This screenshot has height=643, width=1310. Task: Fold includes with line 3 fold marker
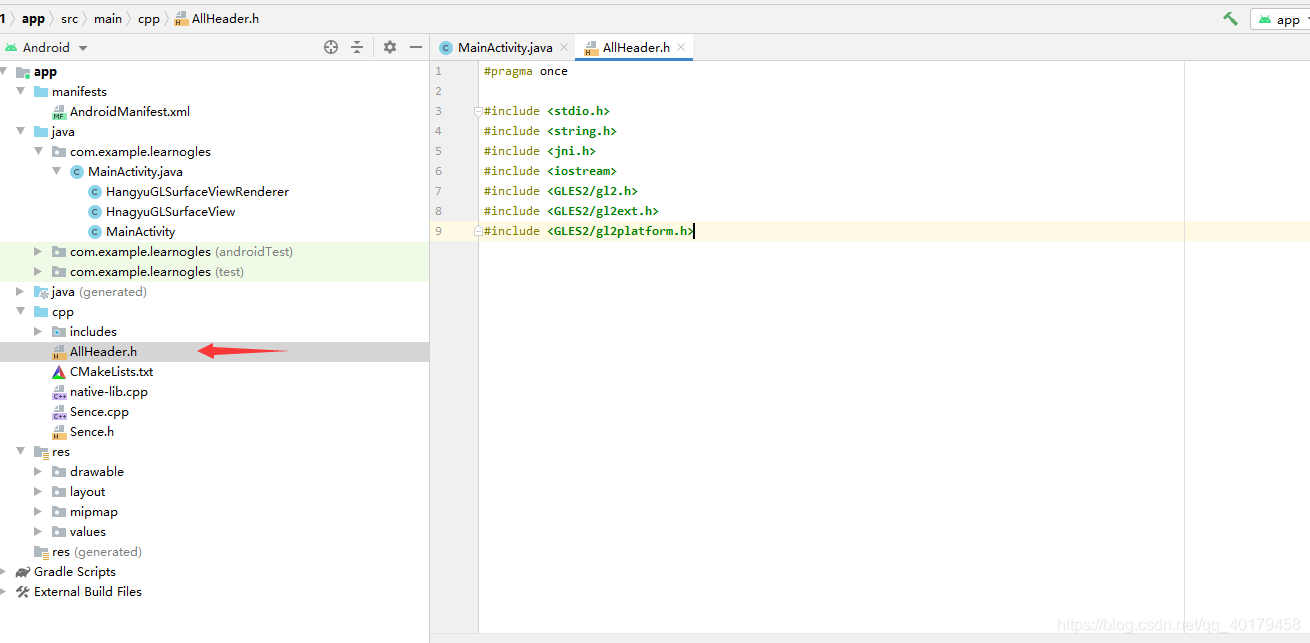coord(478,111)
